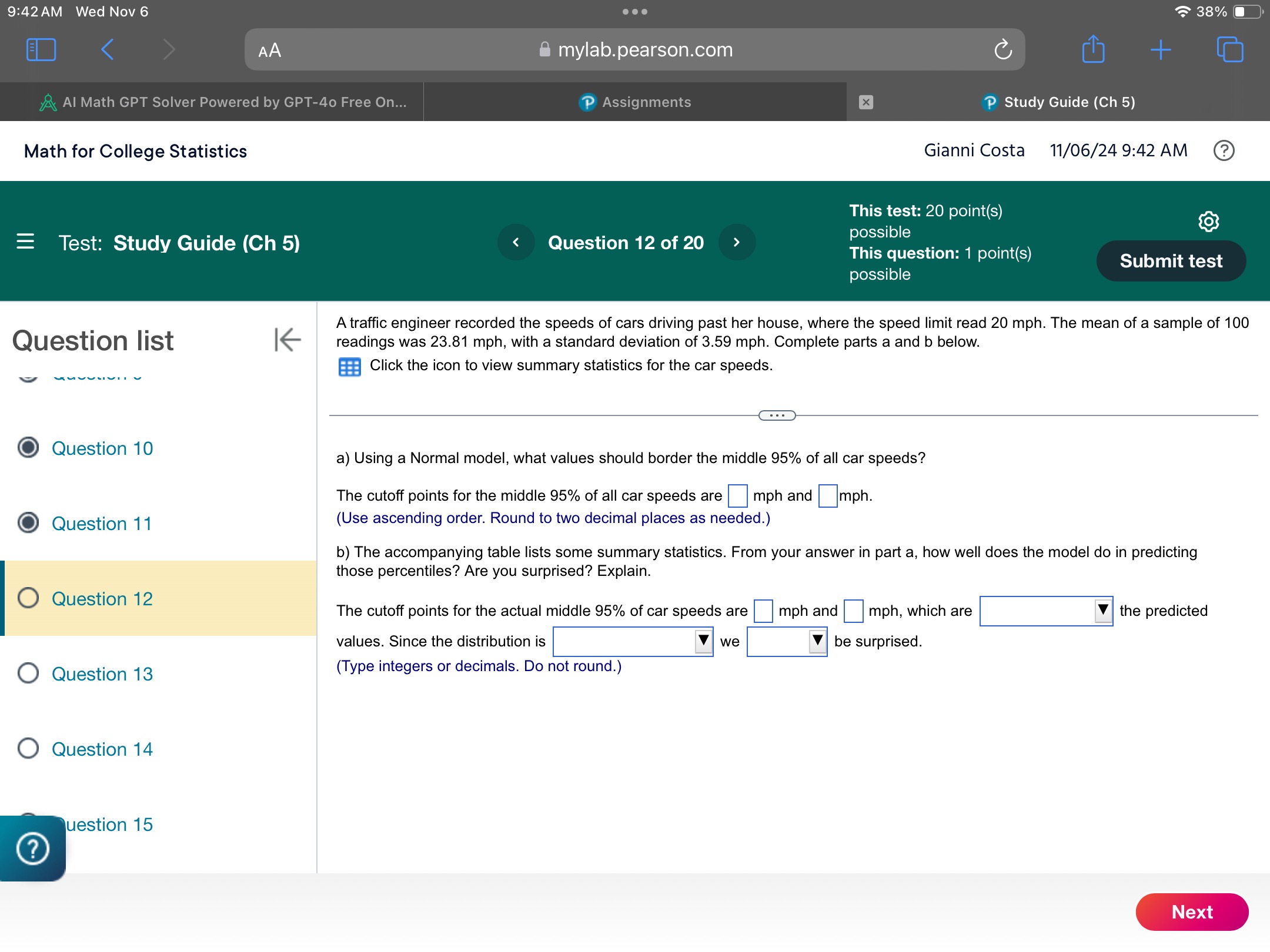This screenshot has width=1270, height=952.
Task: Switch to the Assignments tab
Action: point(634,100)
